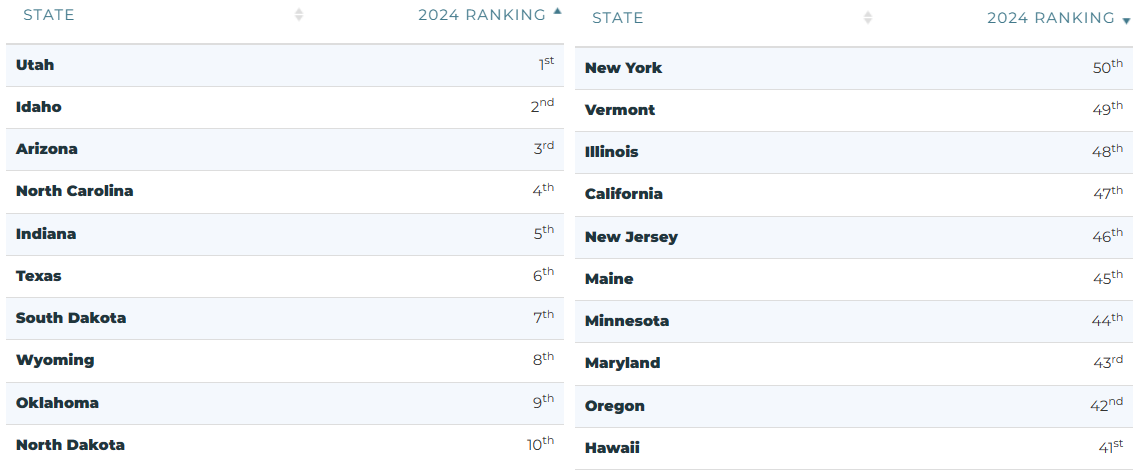Select the North Carolina row
Viewport: 1140px width, 470px height.
[x=285, y=191]
